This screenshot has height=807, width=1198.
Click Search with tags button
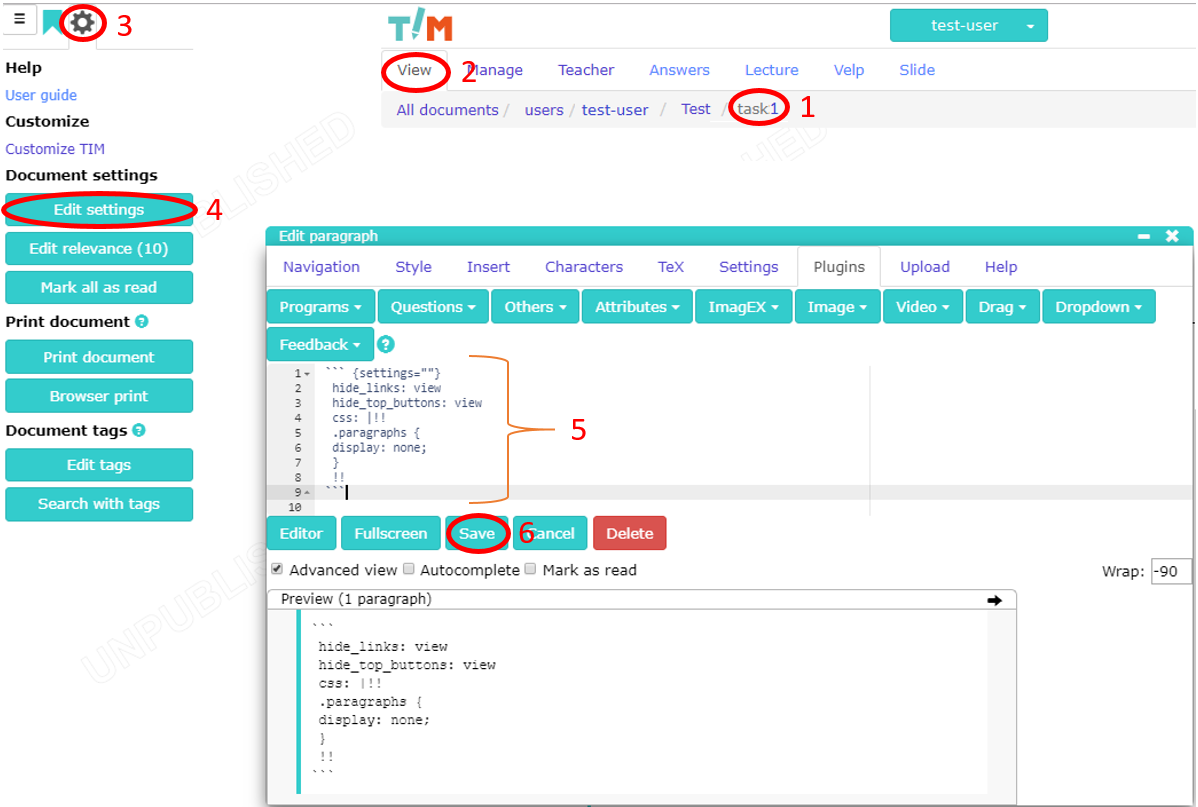[99, 504]
